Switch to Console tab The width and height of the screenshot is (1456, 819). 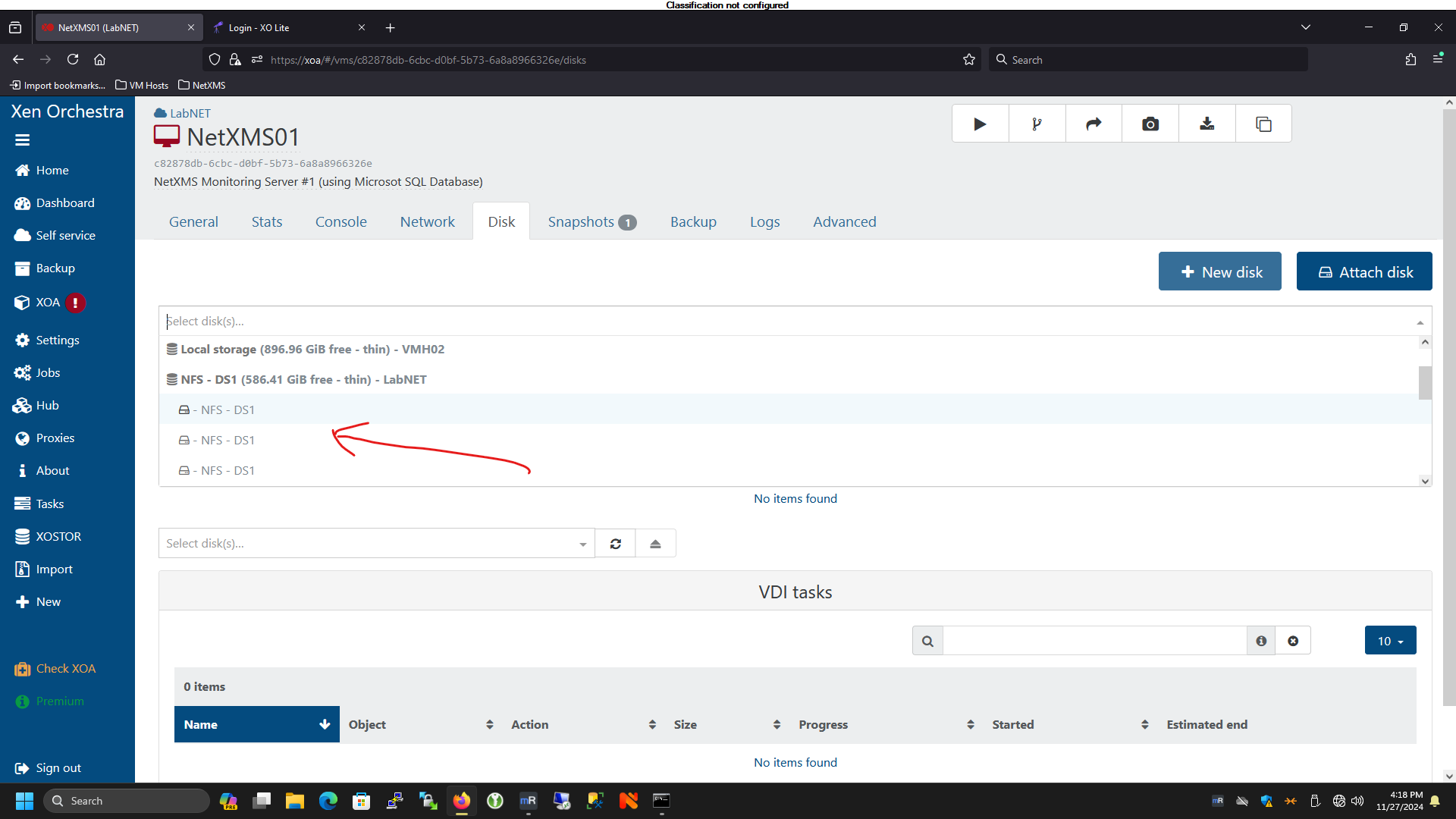pos(341,222)
